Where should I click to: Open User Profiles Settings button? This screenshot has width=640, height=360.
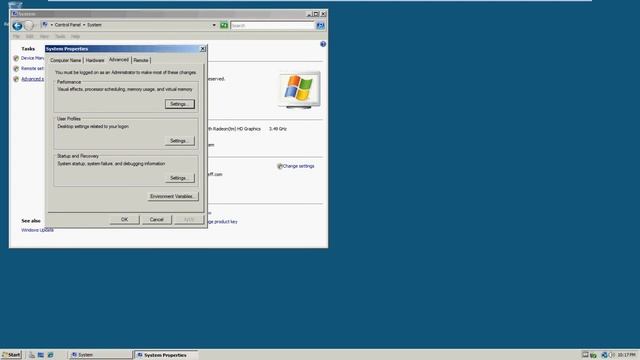[180, 141]
